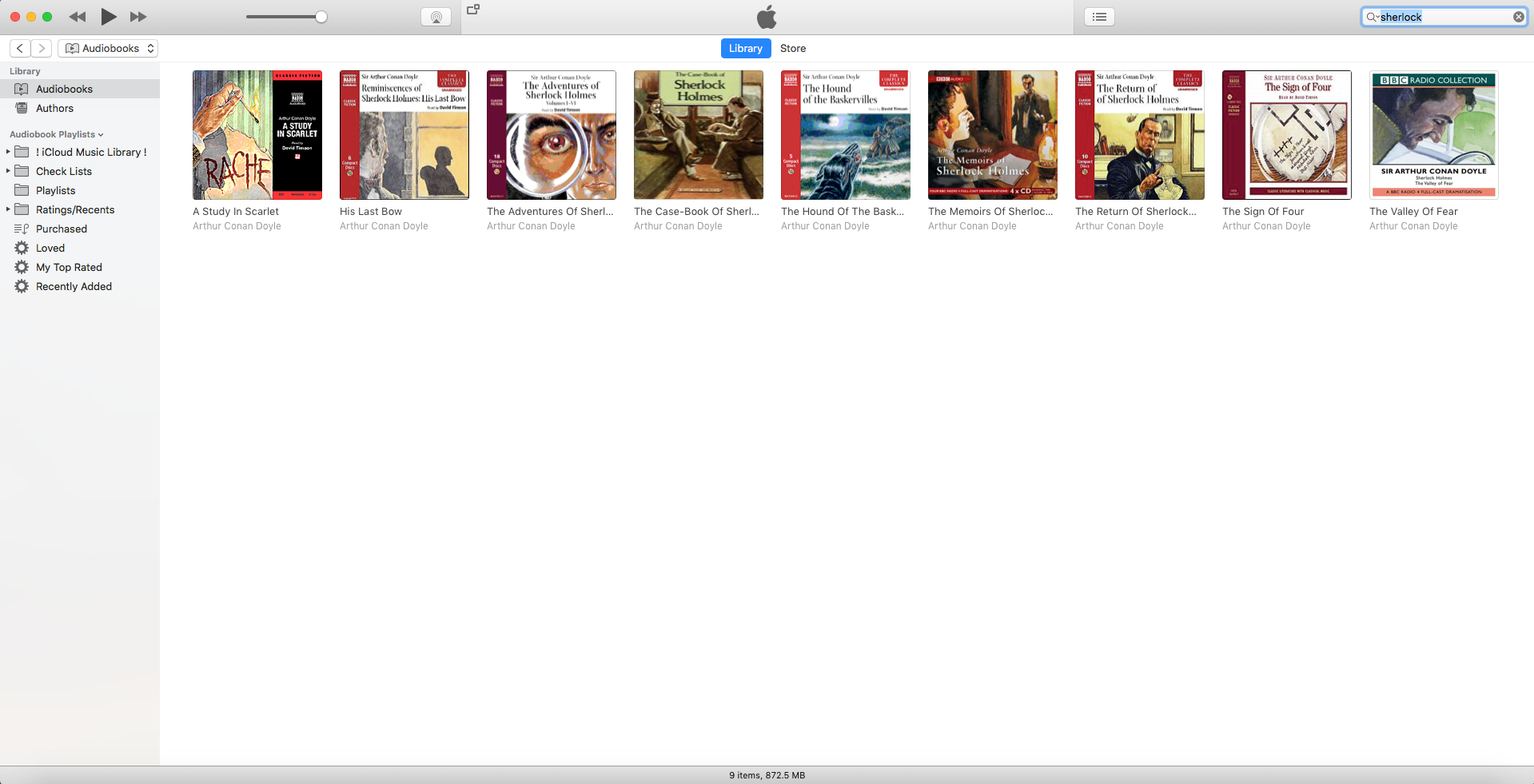Click the 'A Study In Scarlet' title text
This screenshot has width=1534, height=784.
click(236, 212)
